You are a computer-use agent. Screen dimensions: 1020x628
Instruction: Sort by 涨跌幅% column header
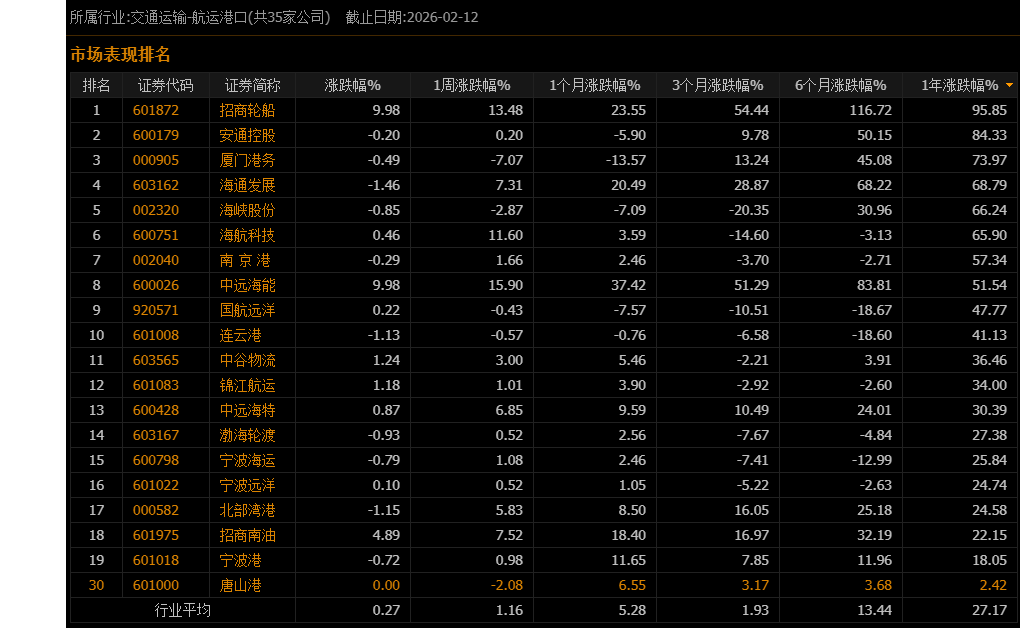point(353,85)
